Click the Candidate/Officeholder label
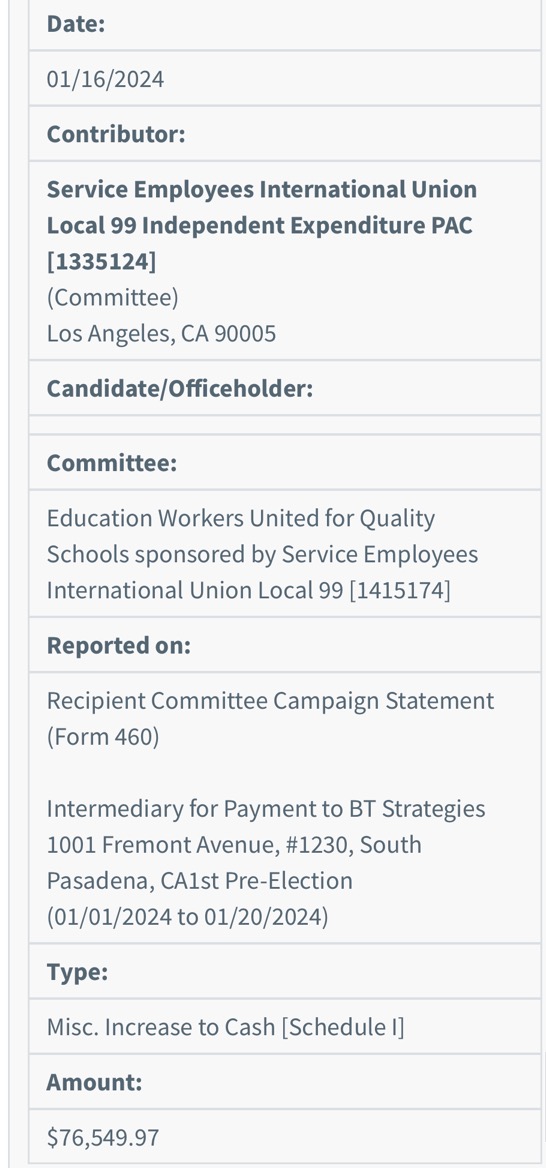Image resolution: width=546 pixels, height=1174 pixels. [x=180, y=389]
